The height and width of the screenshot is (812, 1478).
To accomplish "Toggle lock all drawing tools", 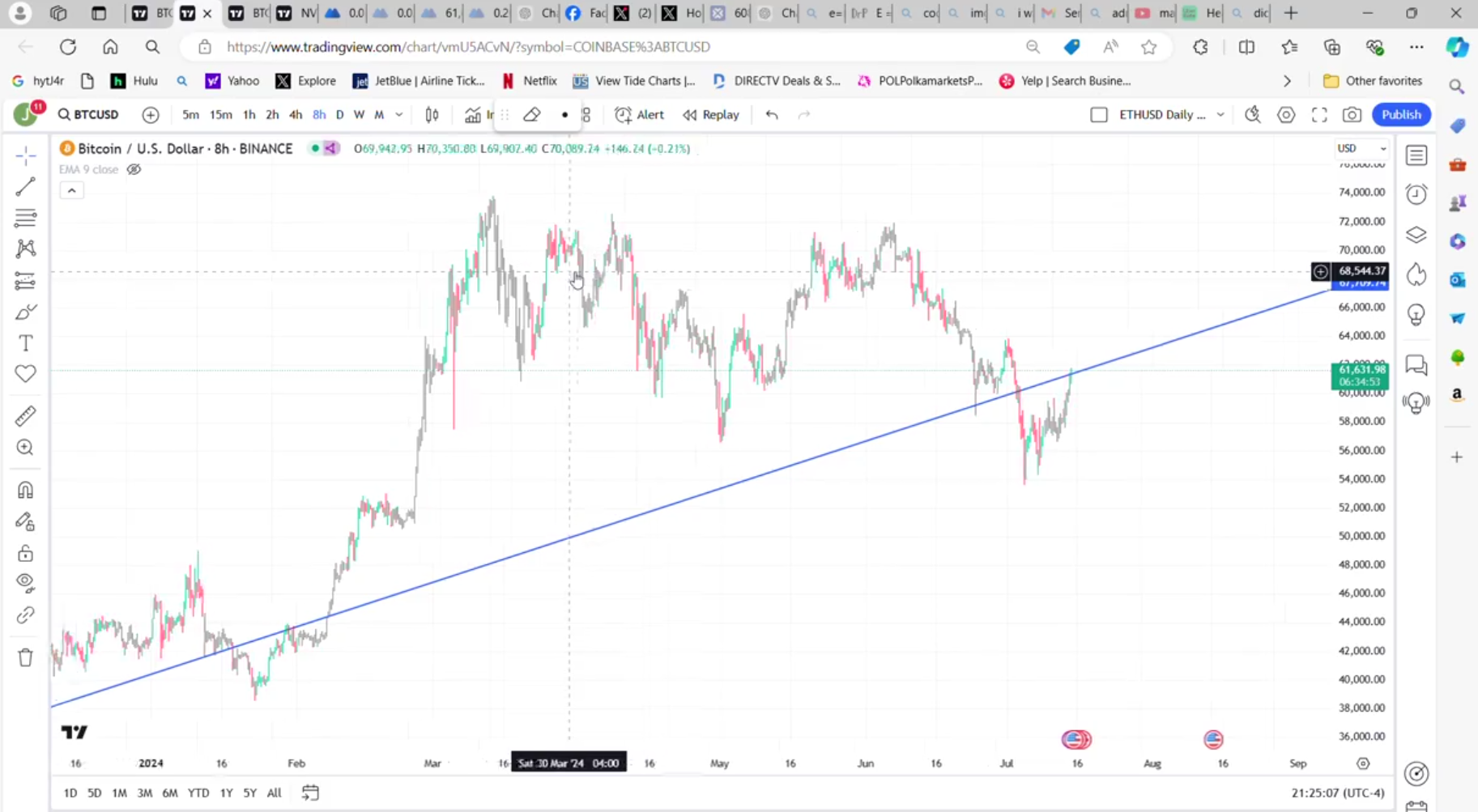I will click(x=25, y=554).
